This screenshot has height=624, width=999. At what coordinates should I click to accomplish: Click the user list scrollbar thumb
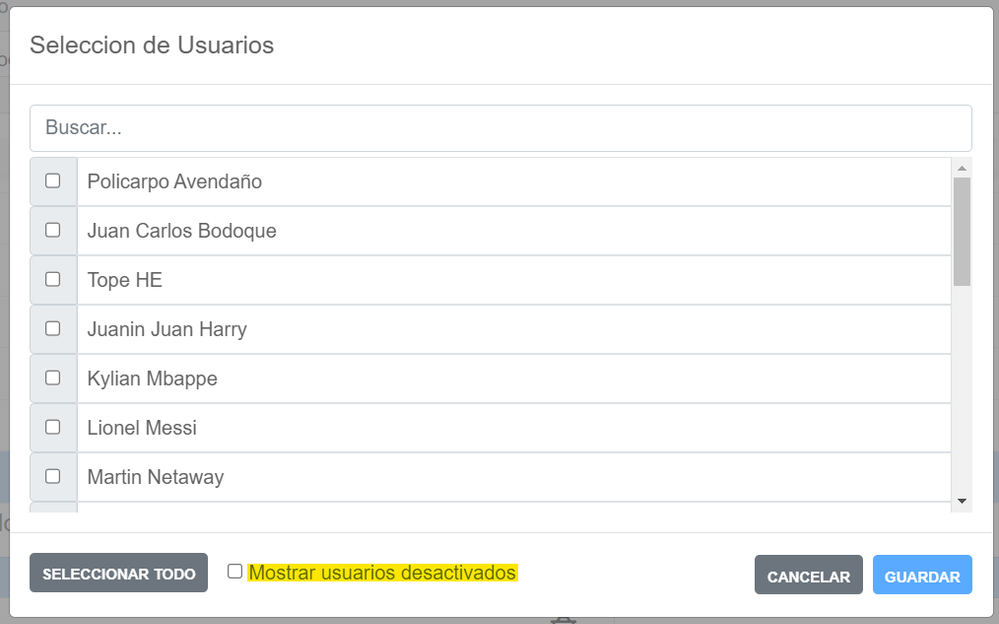962,231
